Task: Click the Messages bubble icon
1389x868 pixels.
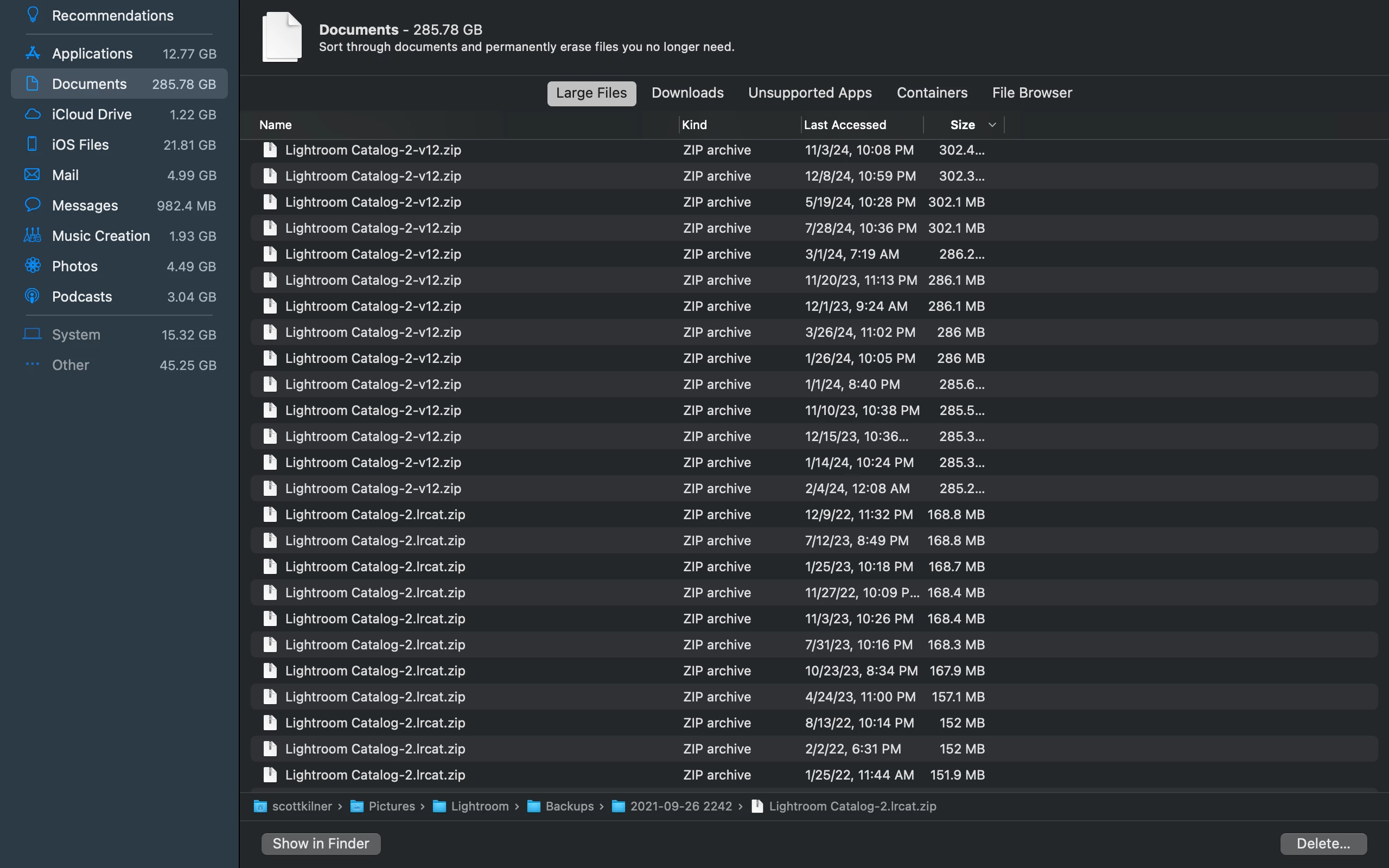Action: coord(33,205)
